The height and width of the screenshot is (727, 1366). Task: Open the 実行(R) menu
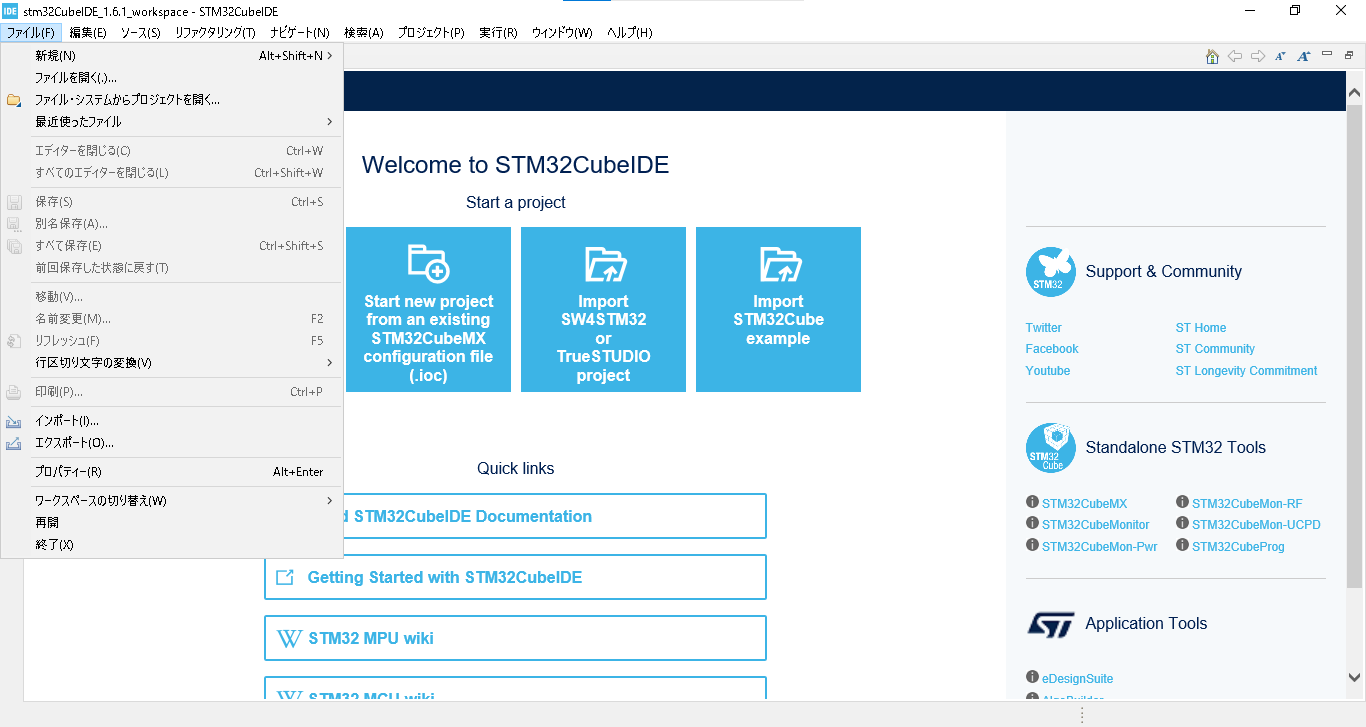(498, 33)
